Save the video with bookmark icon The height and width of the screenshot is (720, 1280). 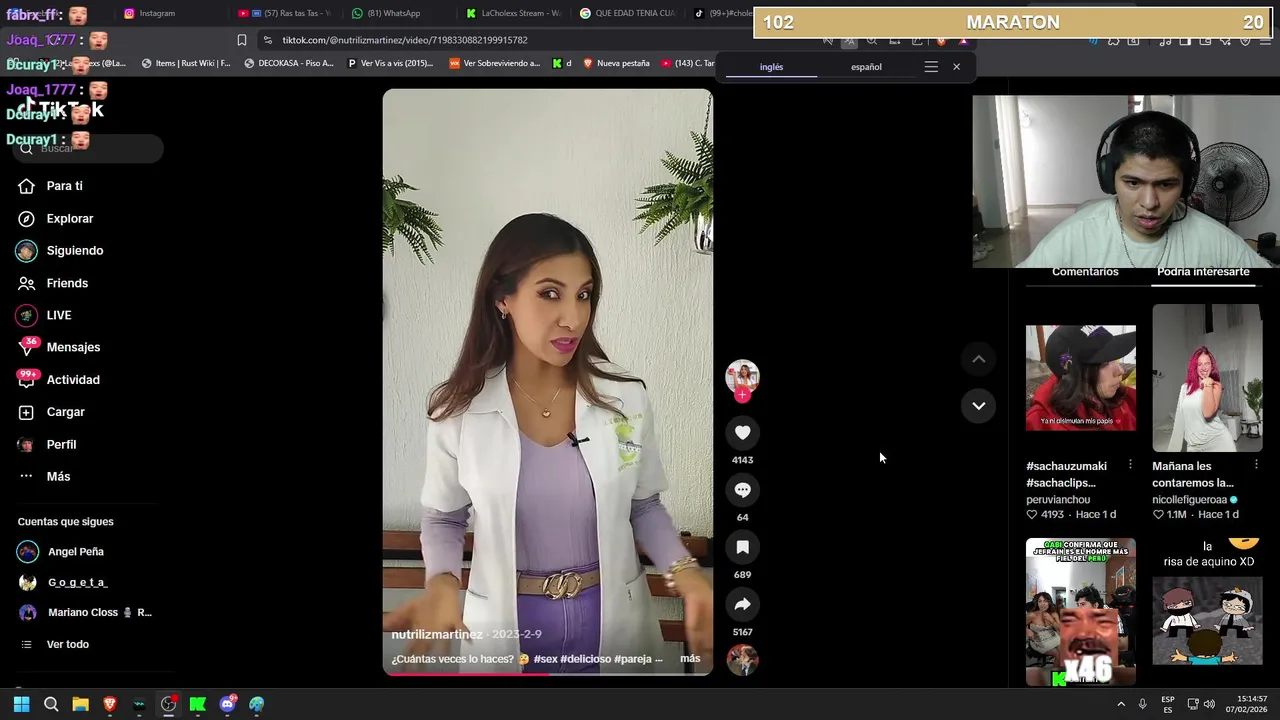(742, 547)
